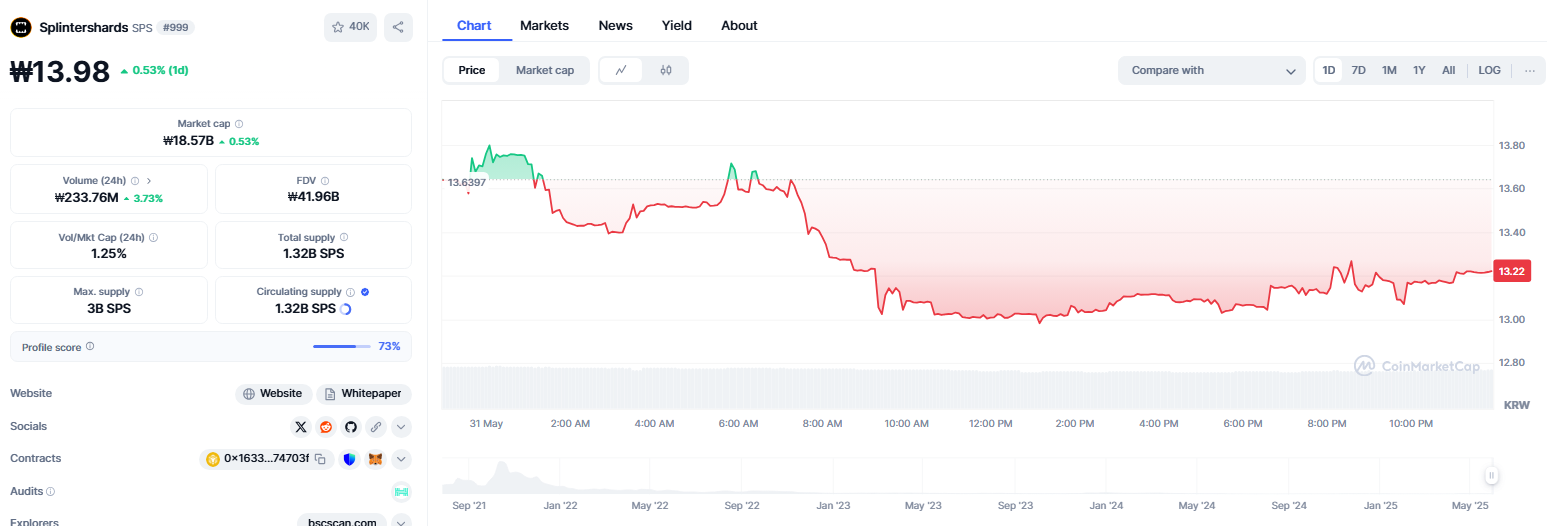Set chart range to 1M
The height and width of the screenshot is (526, 1547).
point(1389,70)
